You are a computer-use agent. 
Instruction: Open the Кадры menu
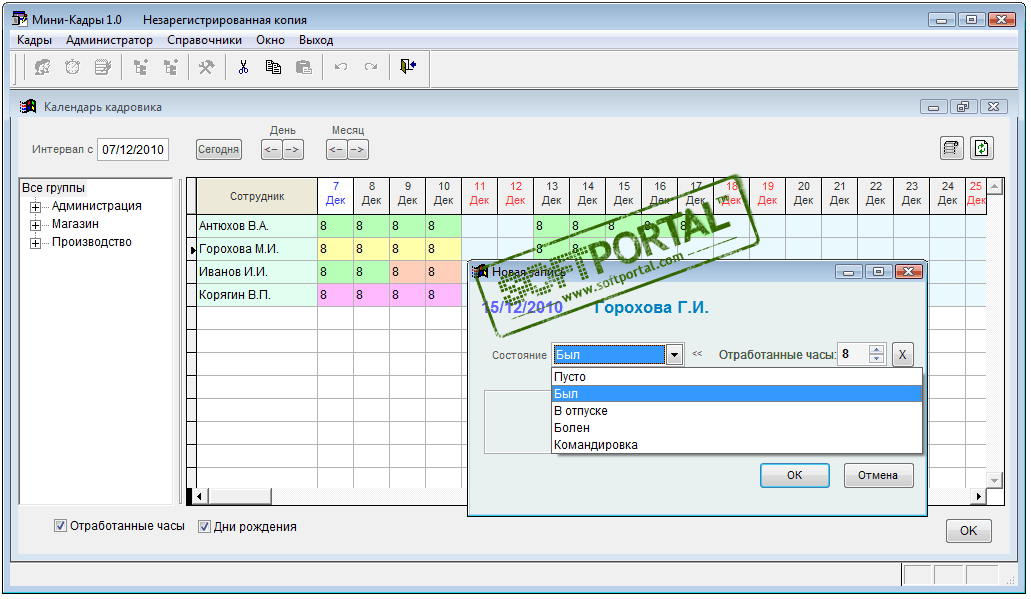click(34, 40)
